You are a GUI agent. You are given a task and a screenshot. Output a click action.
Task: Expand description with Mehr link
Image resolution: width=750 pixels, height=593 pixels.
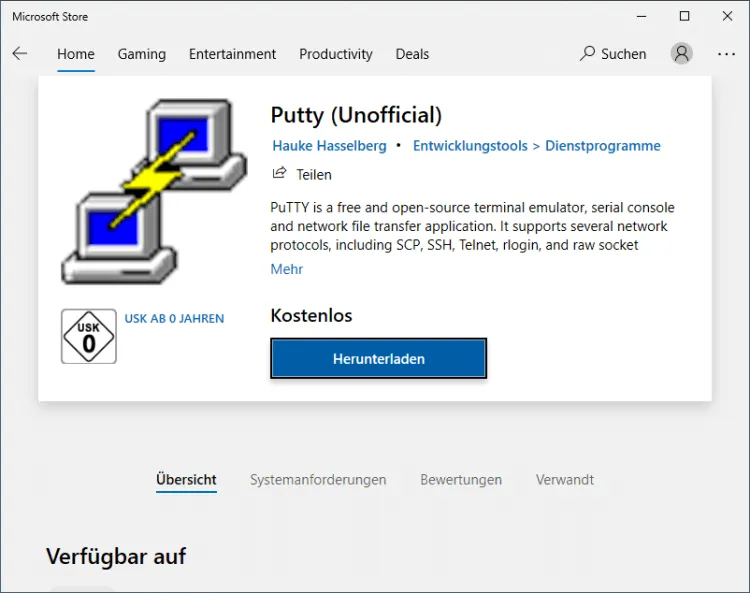(287, 269)
